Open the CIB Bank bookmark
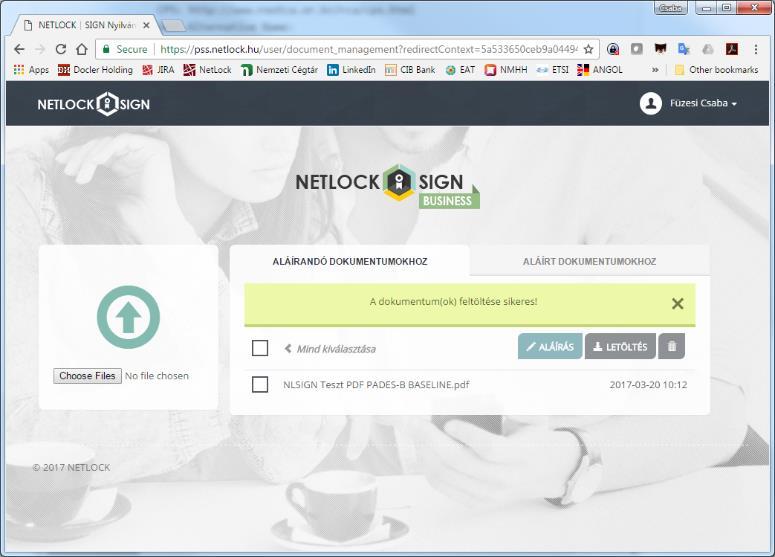Viewport: 775px width, 557px height. (x=410, y=70)
